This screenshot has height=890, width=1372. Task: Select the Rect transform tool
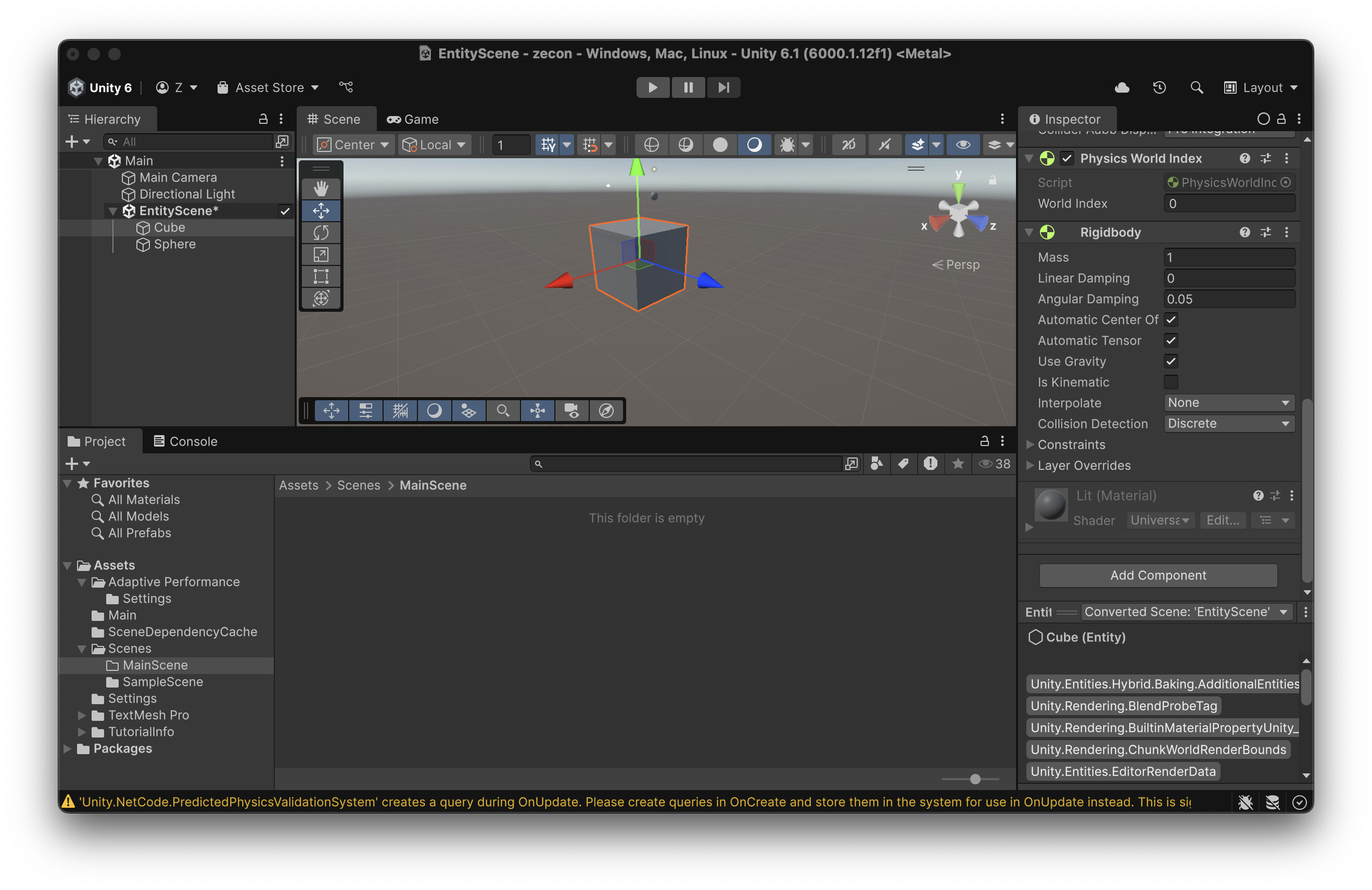pos(321,276)
